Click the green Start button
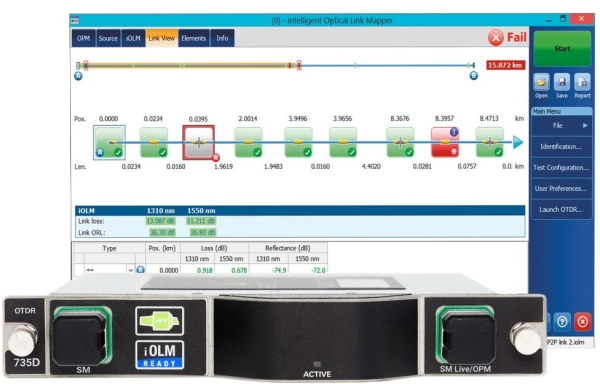The height and width of the screenshot is (384, 600). 562,49
